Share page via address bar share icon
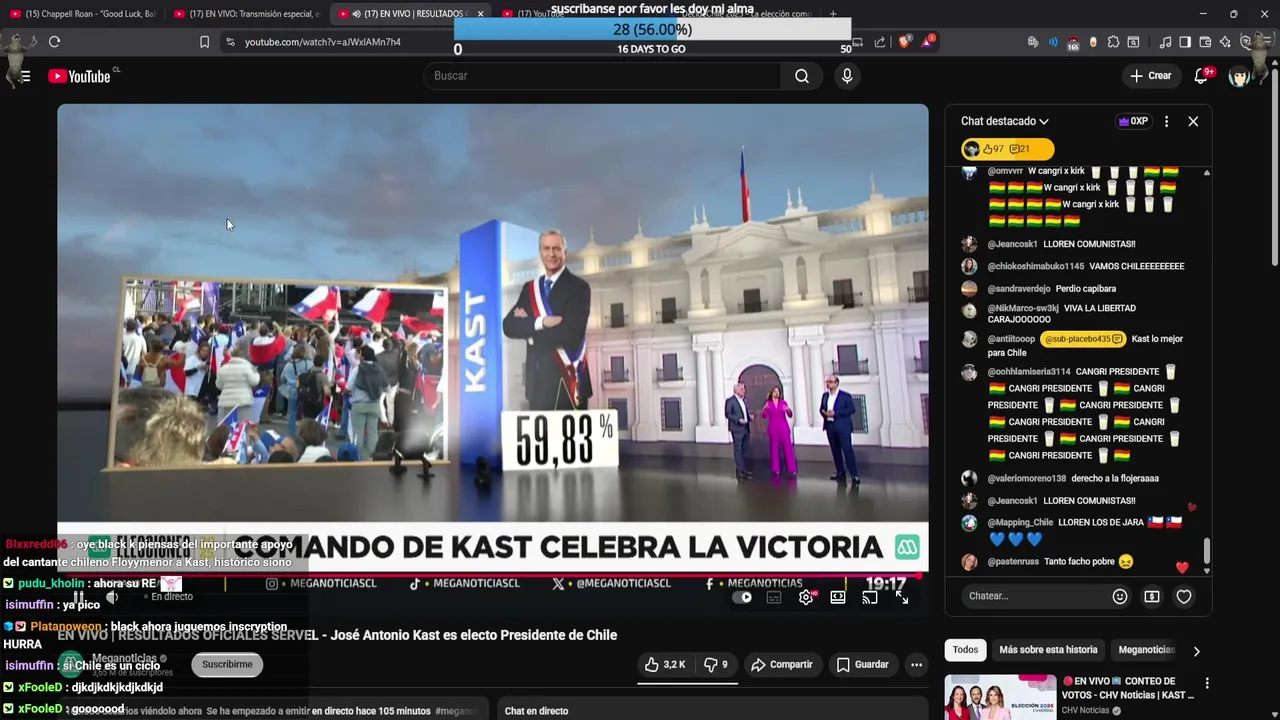Screen dimensions: 1280x720 (880, 42)
